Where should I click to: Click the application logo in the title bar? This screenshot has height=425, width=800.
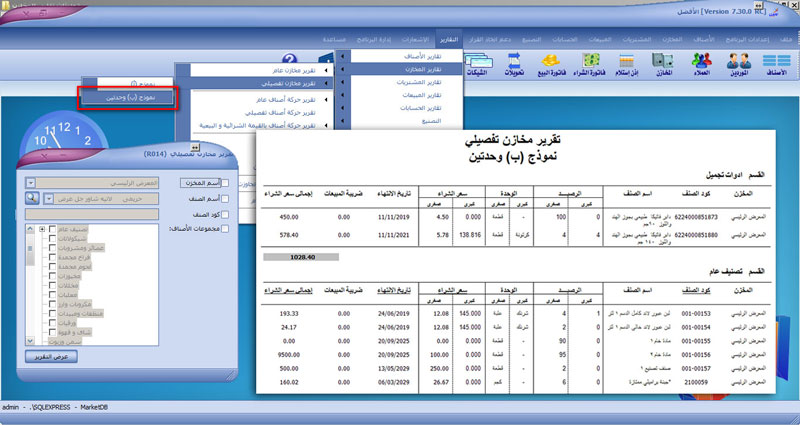(774, 11)
